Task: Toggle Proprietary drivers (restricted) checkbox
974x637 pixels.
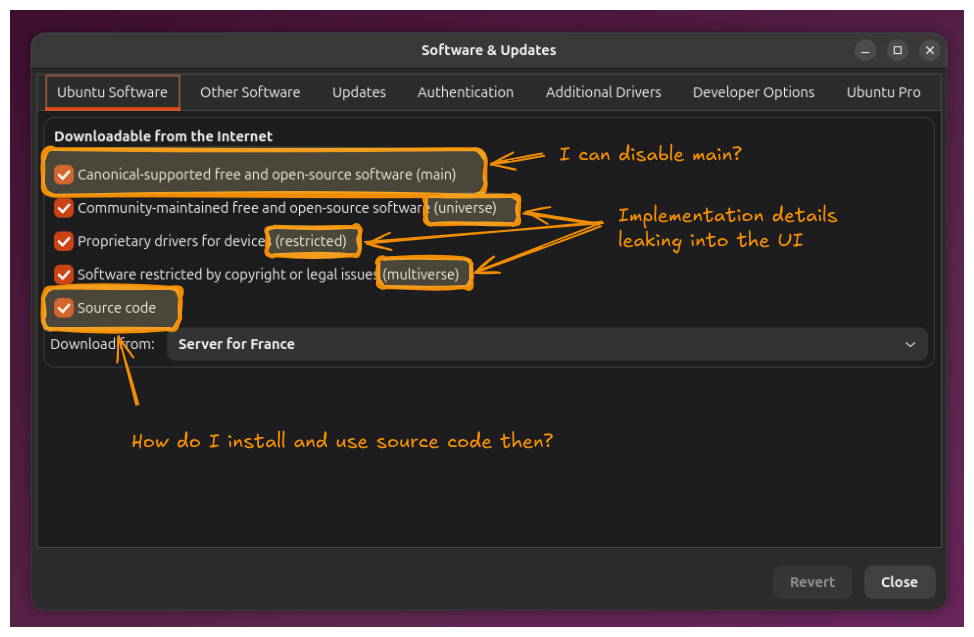Action: (x=64, y=241)
